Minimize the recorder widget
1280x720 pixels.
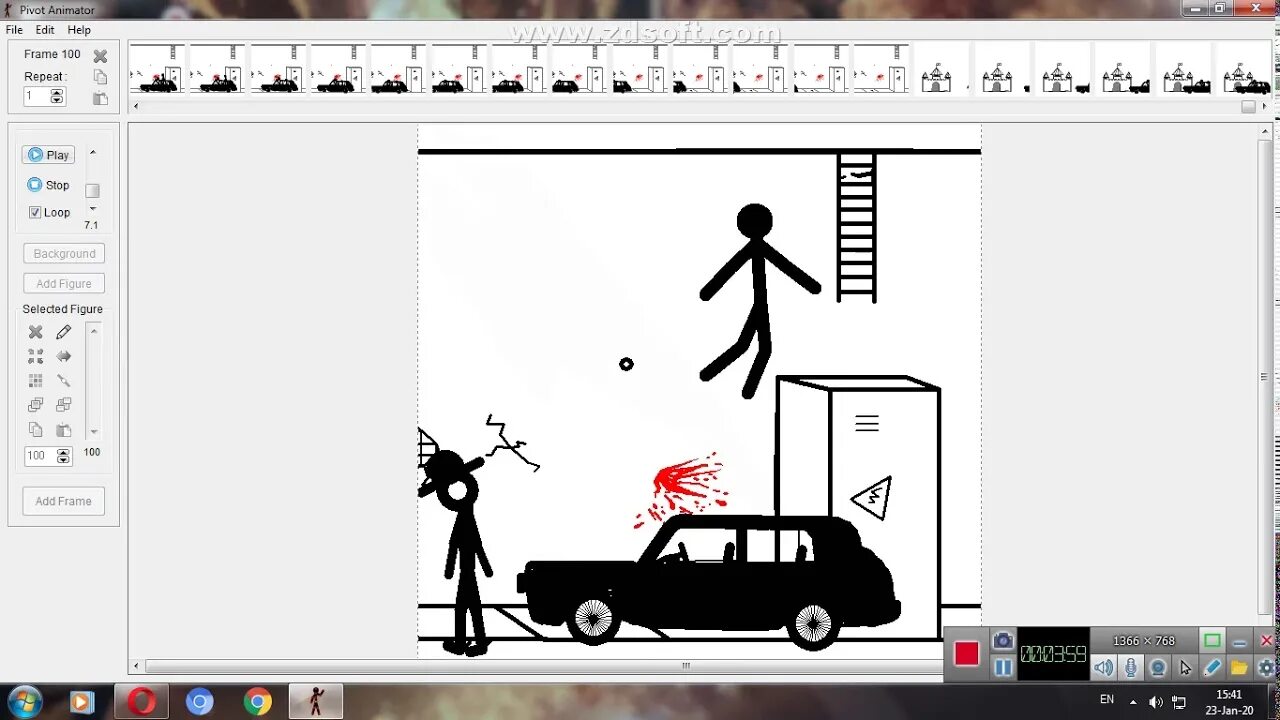(x=1240, y=641)
